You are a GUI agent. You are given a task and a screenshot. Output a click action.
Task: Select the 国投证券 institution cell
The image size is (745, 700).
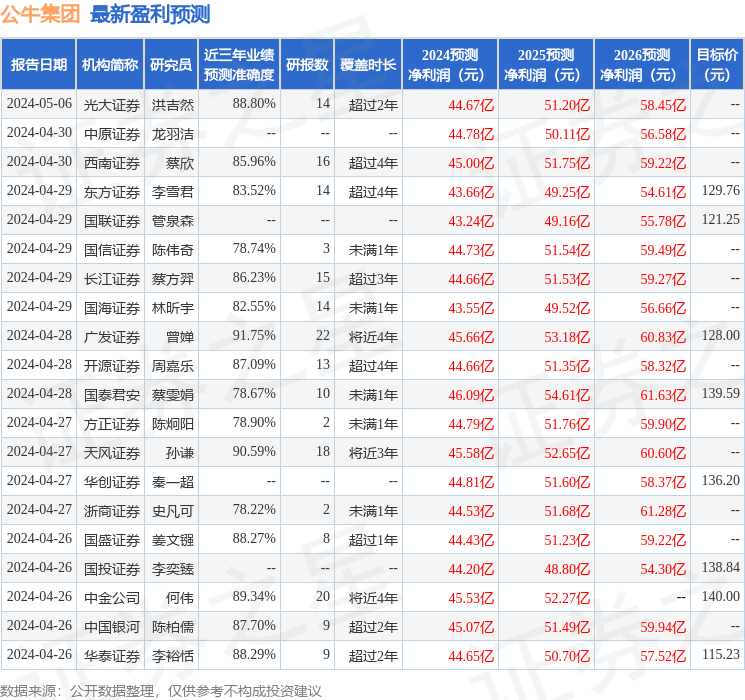coord(112,569)
